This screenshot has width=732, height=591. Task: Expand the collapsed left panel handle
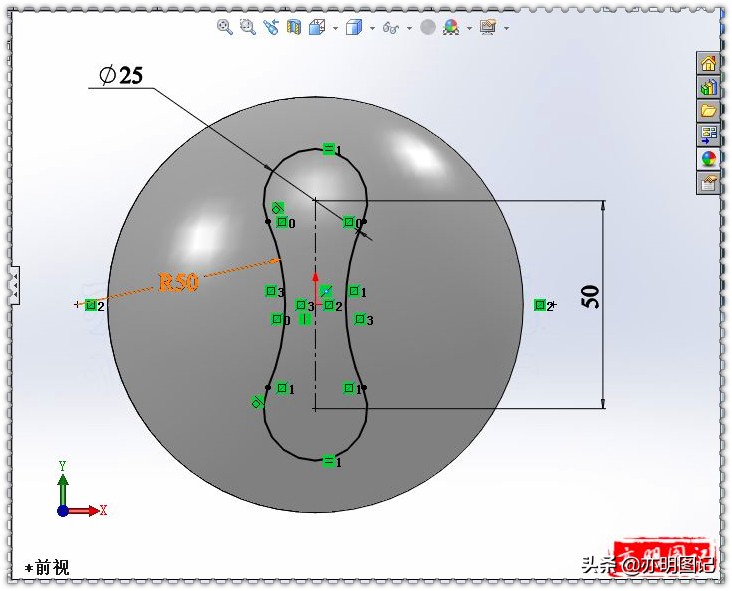pyautogui.click(x=15, y=285)
